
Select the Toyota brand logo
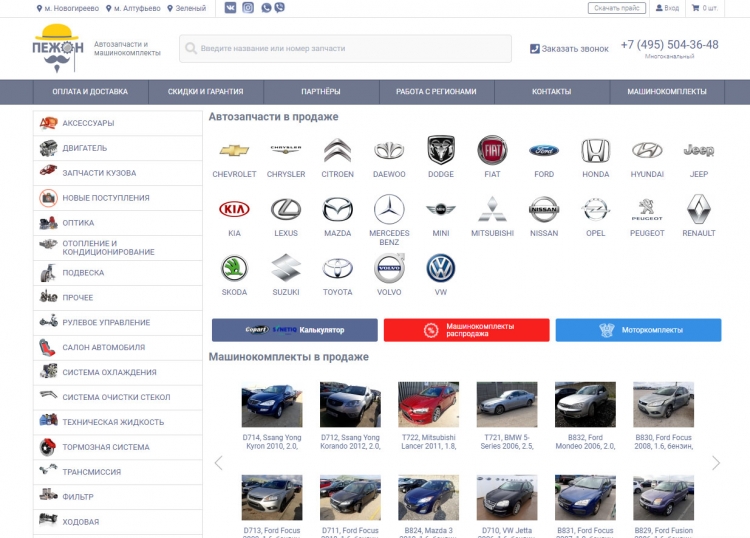[x=338, y=268]
